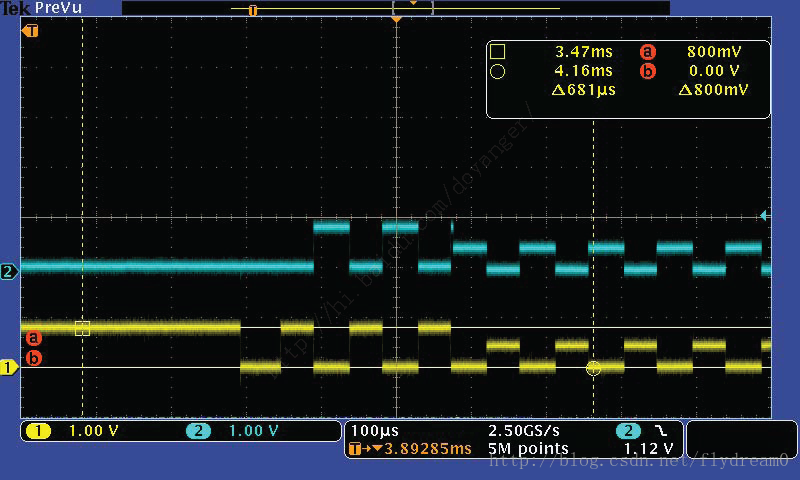Click the red cursor a label
This screenshot has width=800, height=480.
pos(34,337)
